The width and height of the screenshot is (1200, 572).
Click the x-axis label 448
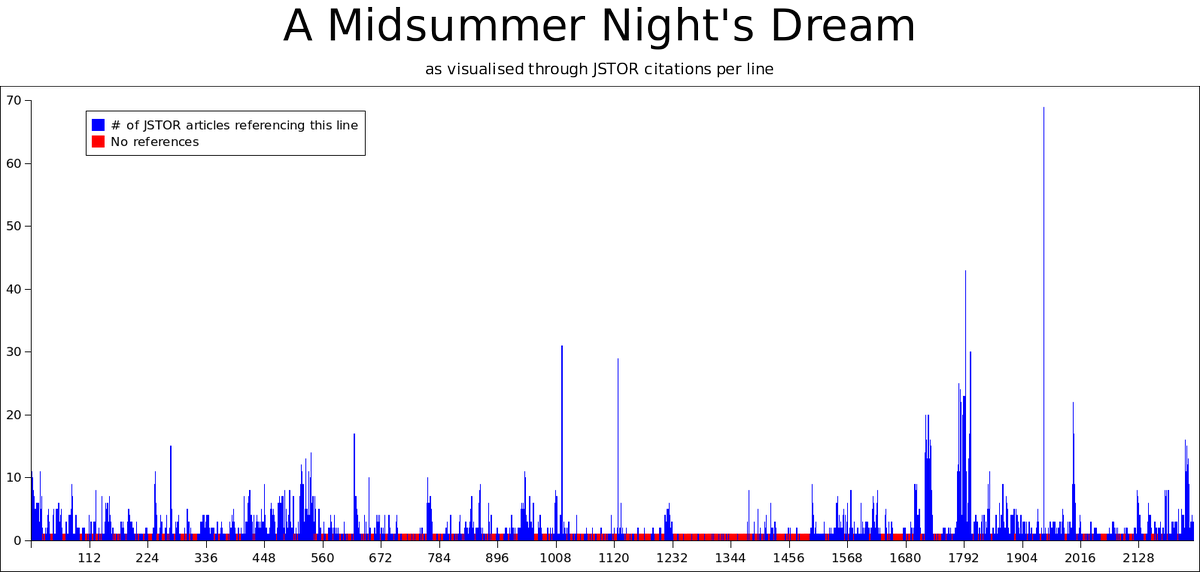[264, 558]
